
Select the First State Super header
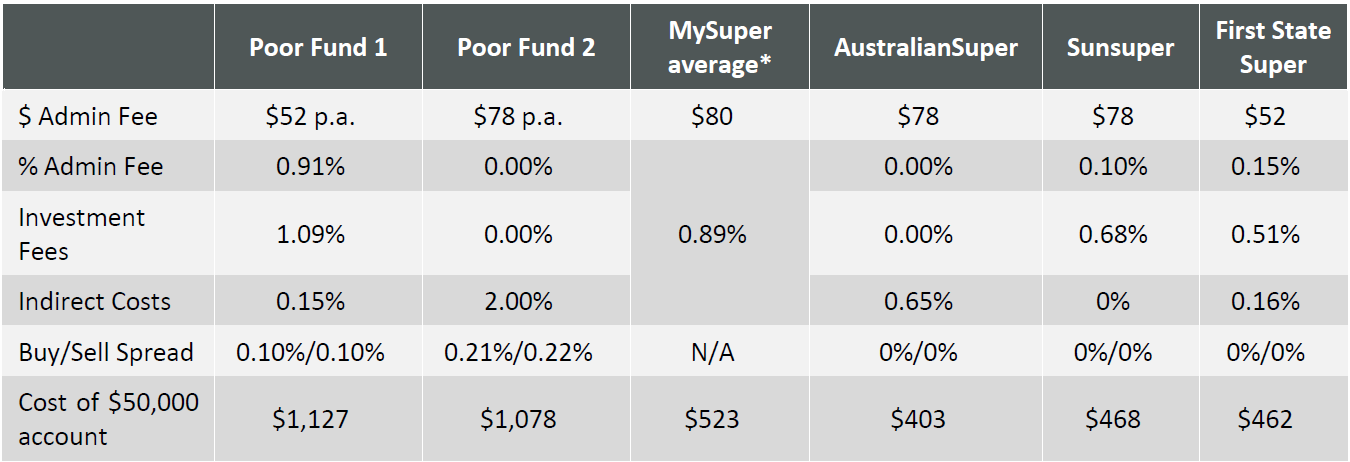[1273, 48]
